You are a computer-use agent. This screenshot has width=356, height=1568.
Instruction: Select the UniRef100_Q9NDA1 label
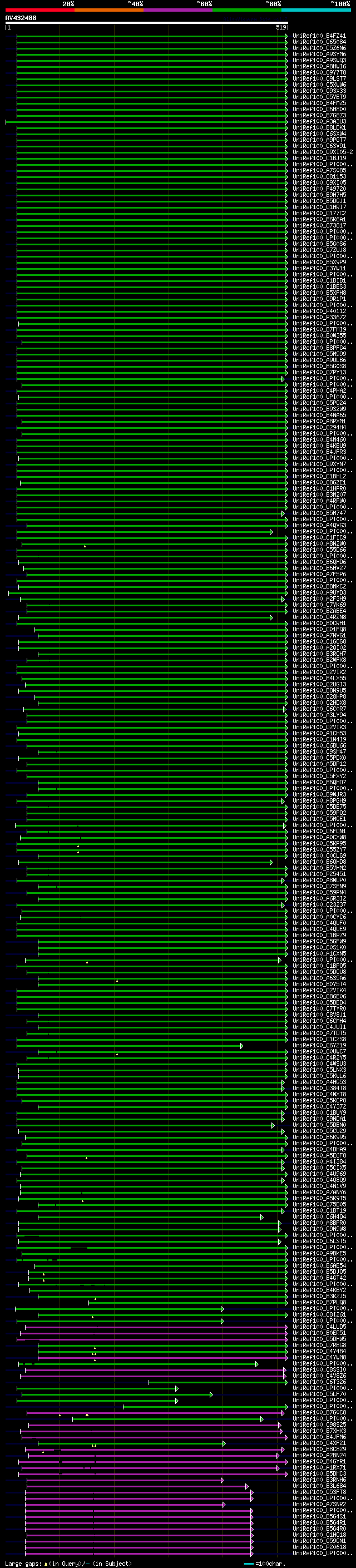[x=319, y=1119]
